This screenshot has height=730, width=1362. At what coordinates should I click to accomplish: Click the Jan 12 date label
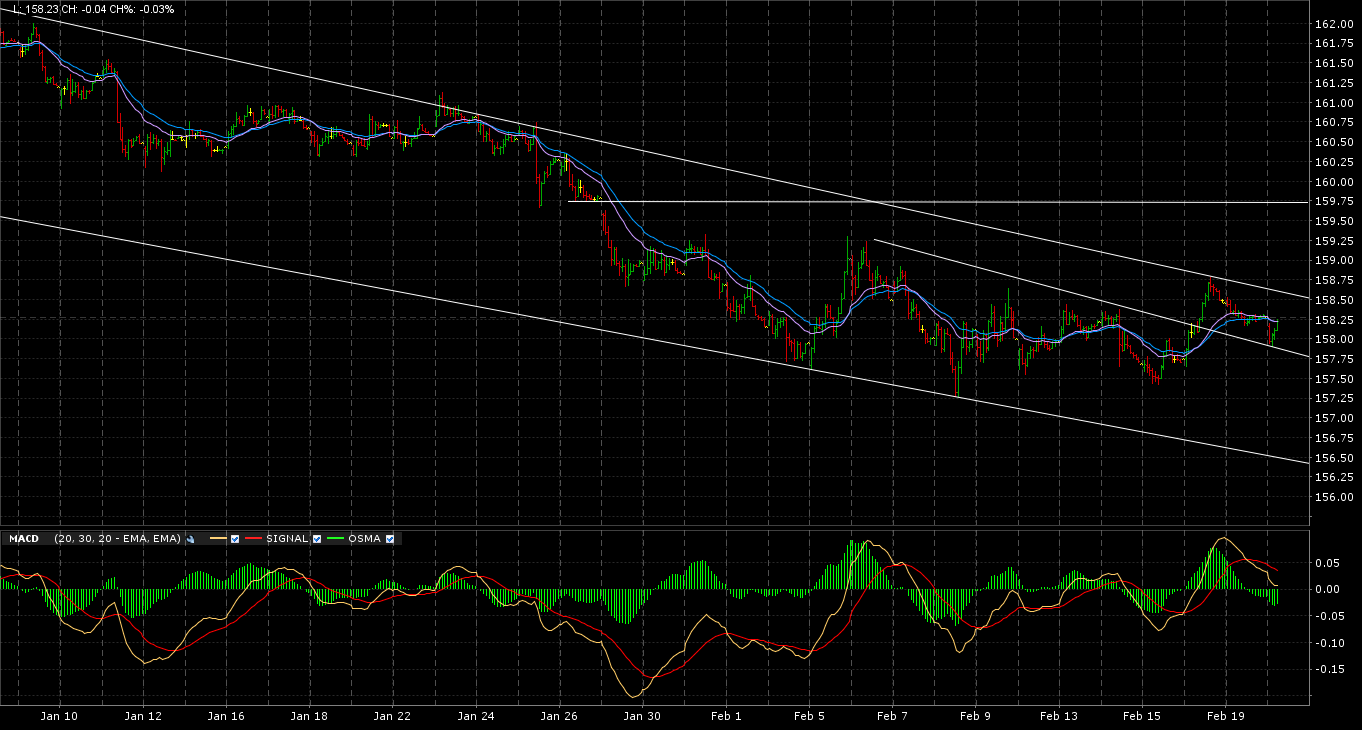click(x=143, y=716)
